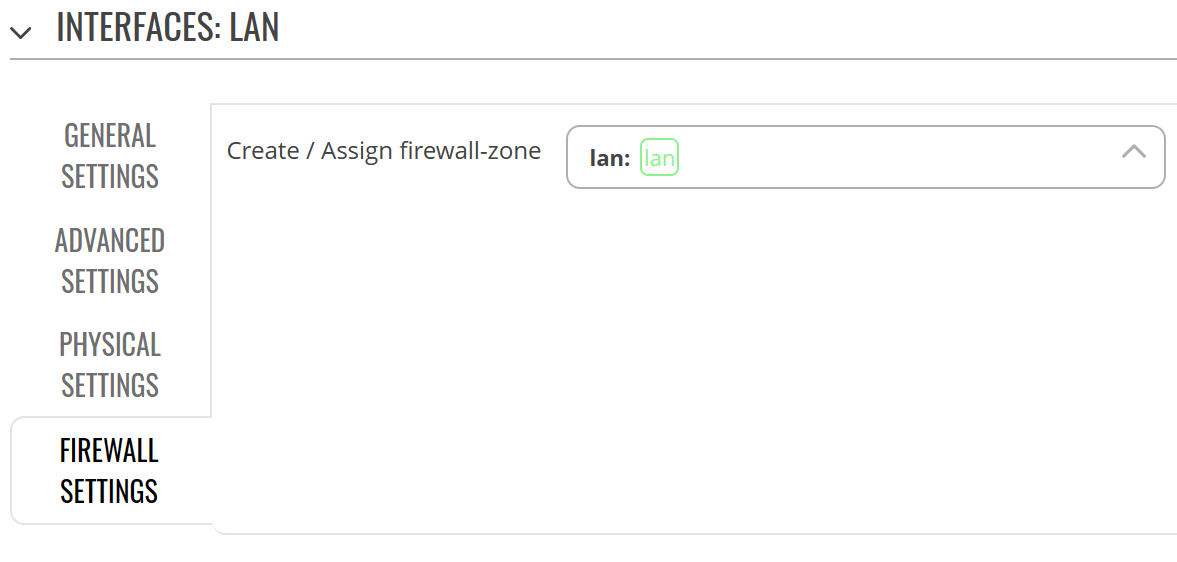Click the green lan zone badge

click(659, 158)
